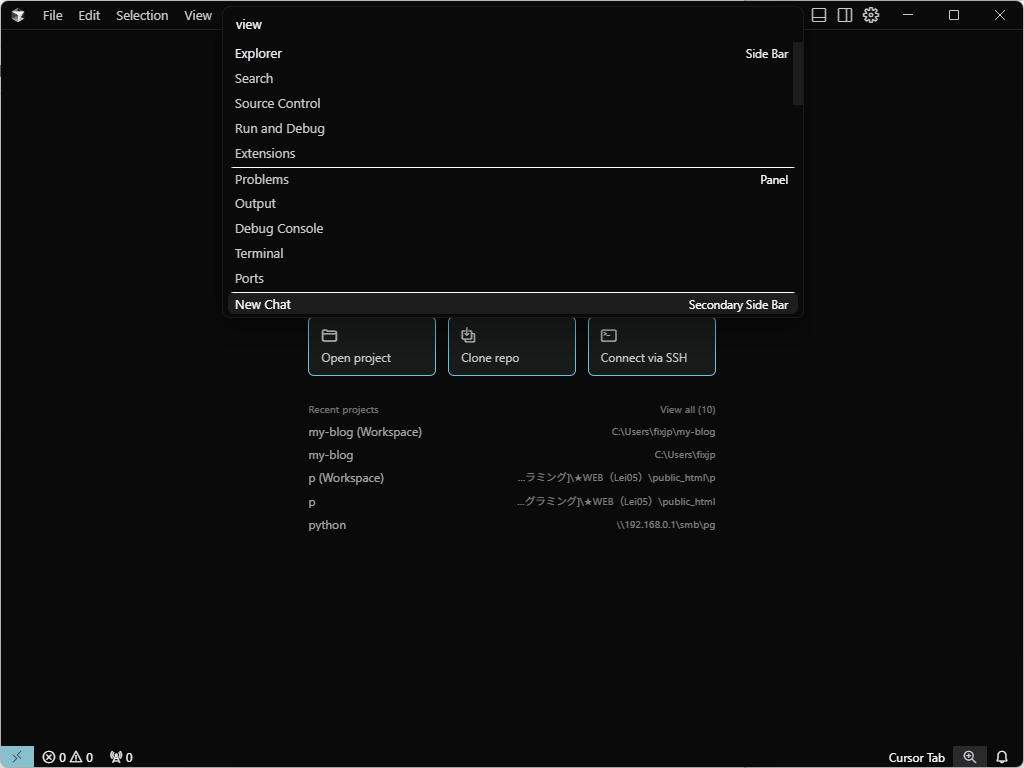The width and height of the screenshot is (1024, 768).
Task: Select Source Control from the view list
Action: point(277,104)
